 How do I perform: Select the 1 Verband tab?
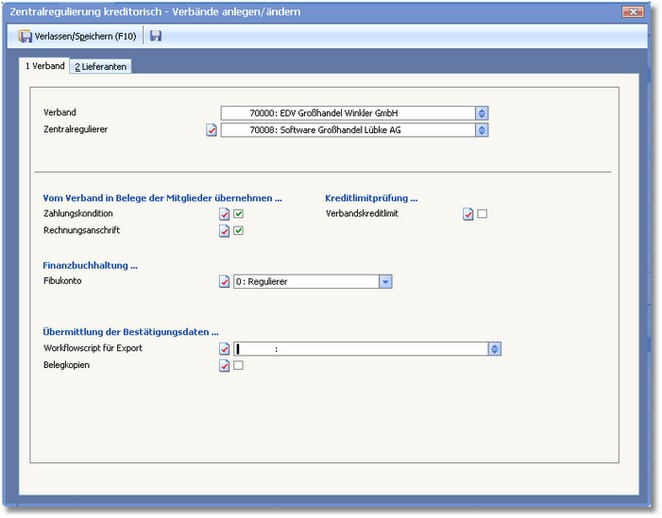45,67
